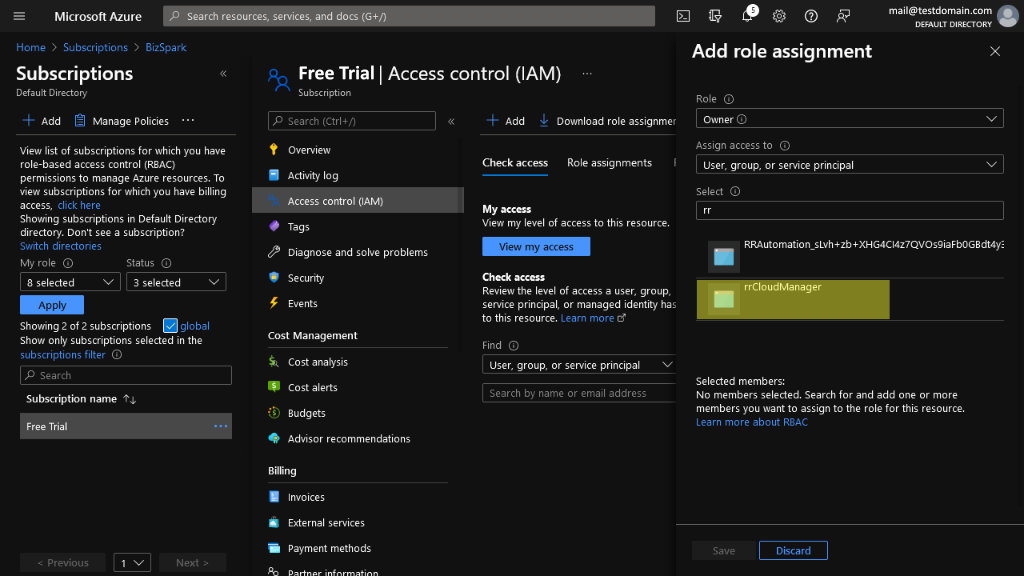Open Directory and subscription filter icon
This screenshot has width=1024, height=576.
tap(715, 16)
